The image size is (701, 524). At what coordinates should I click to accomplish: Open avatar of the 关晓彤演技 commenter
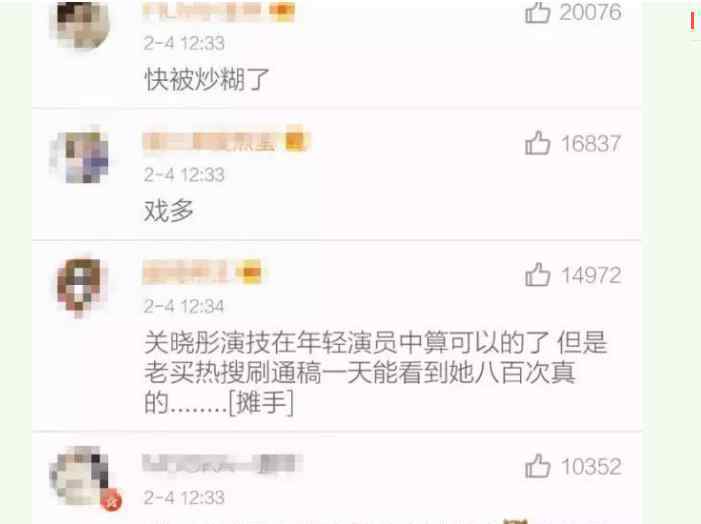(80, 287)
